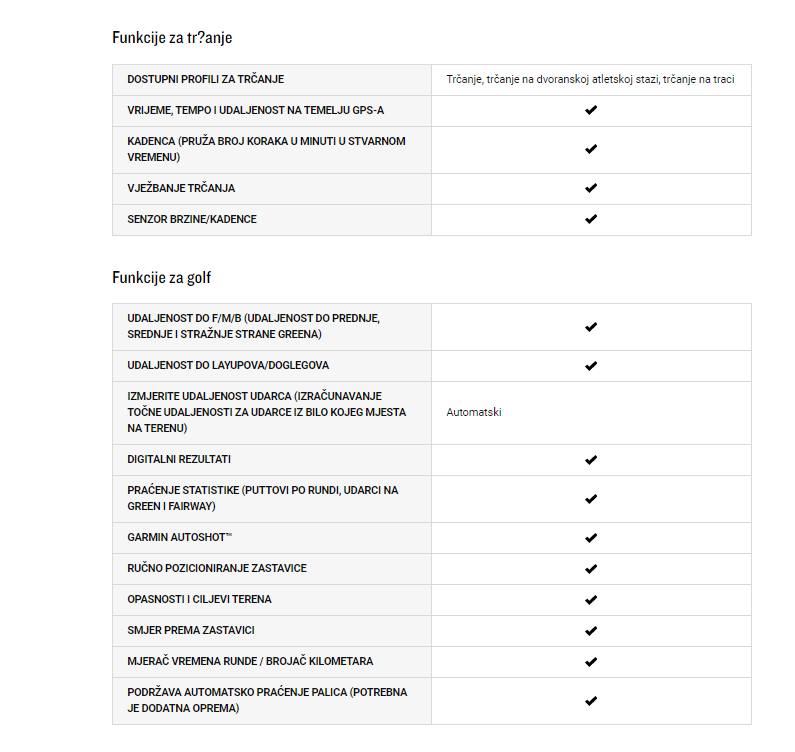Click checkmark for Vježbanje trčanja
Image resolution: width=795 pixels, height=752 pixels.
(x=591, y=188)
